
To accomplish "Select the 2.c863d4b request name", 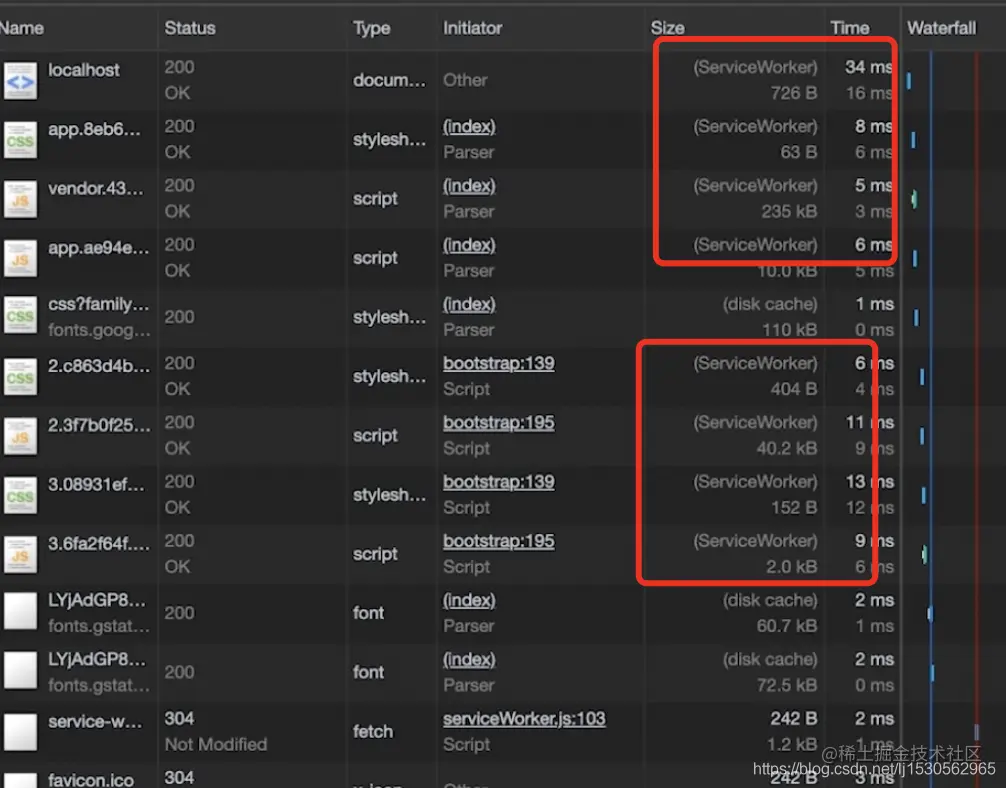I will coord(99,366).
